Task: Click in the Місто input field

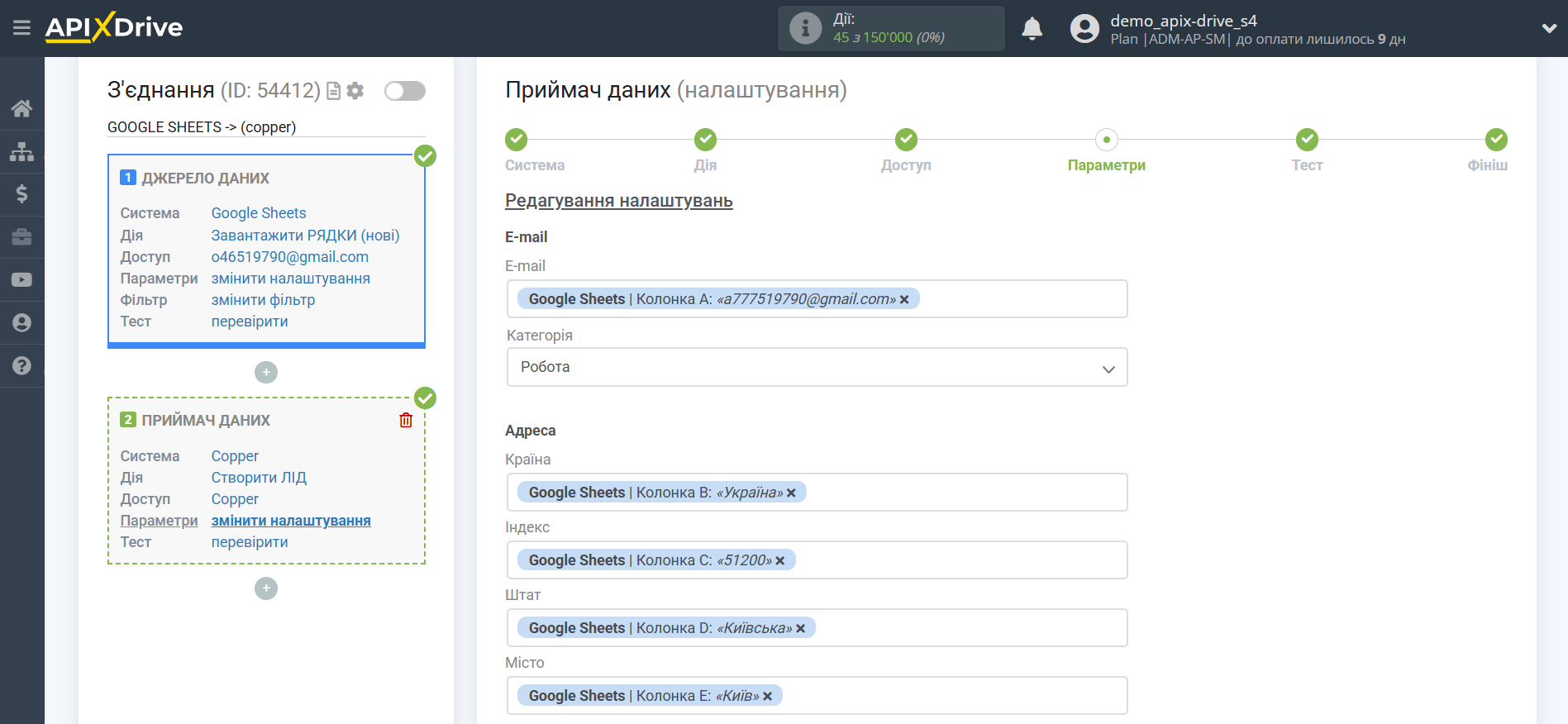Action: [817, 696]
